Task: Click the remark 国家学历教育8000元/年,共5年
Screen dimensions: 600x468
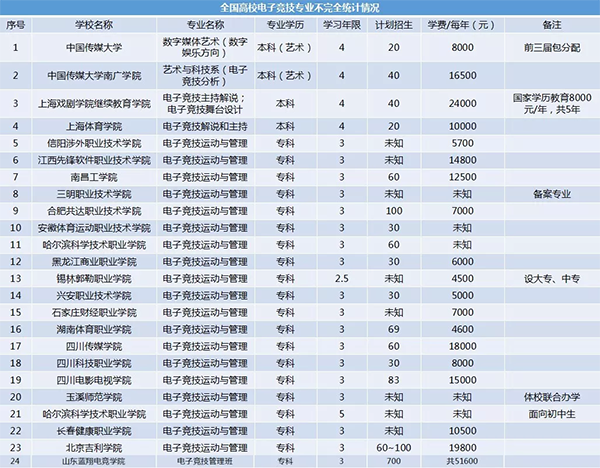Action: point(552,103)
